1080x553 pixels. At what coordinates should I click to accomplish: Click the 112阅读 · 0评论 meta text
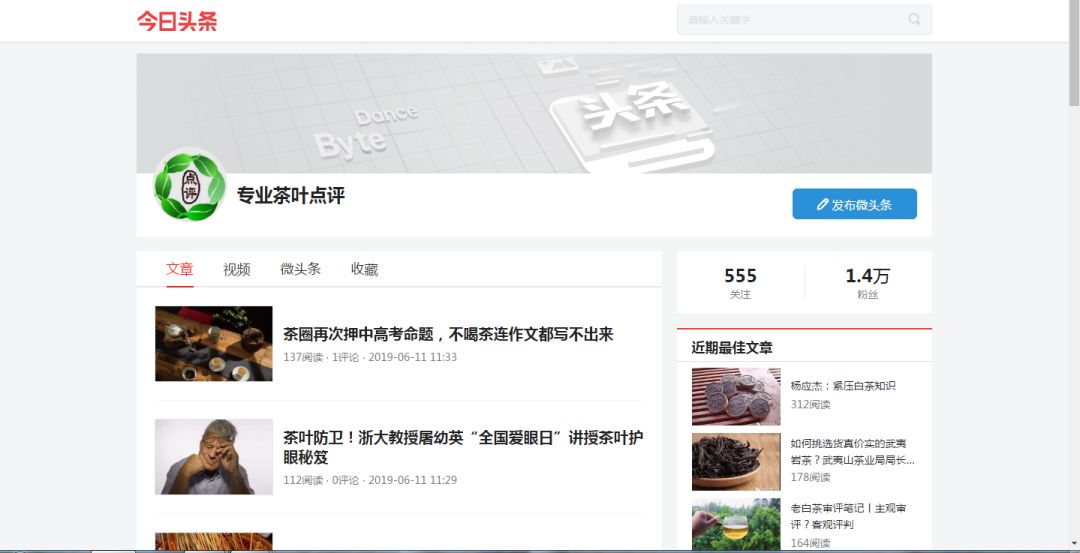[370, 480]
